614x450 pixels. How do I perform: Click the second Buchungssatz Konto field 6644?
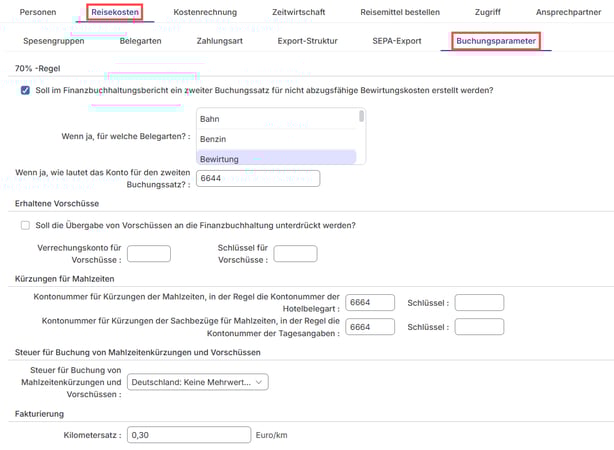pyautogui.click(x=257, y=178)
